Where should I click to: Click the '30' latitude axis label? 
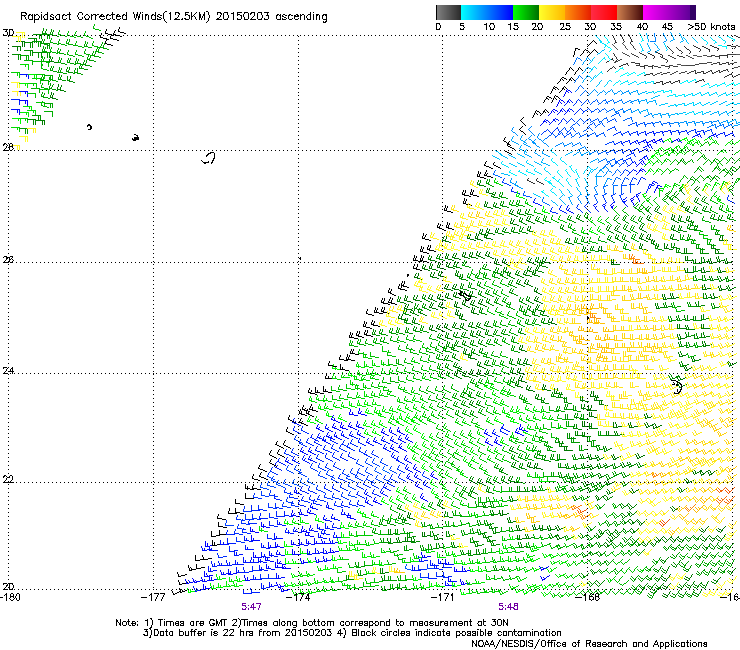(x=8, y=33)
